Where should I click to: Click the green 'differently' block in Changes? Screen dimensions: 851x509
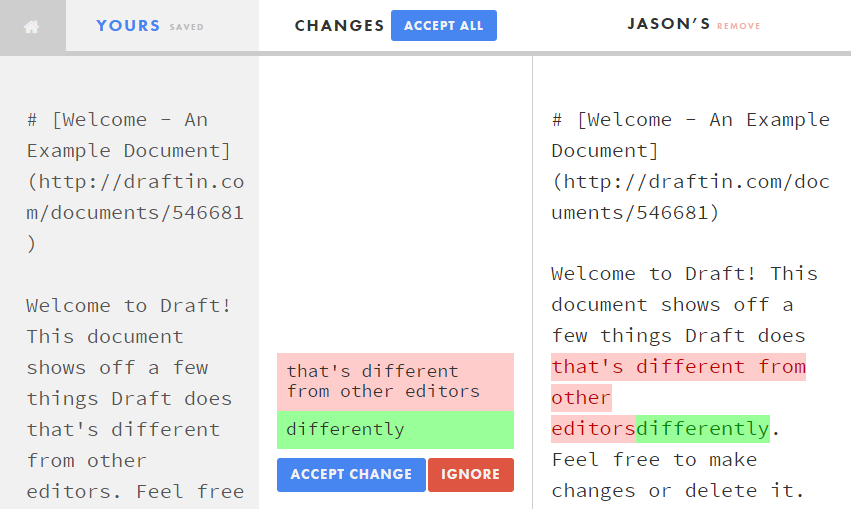(395, 430)
